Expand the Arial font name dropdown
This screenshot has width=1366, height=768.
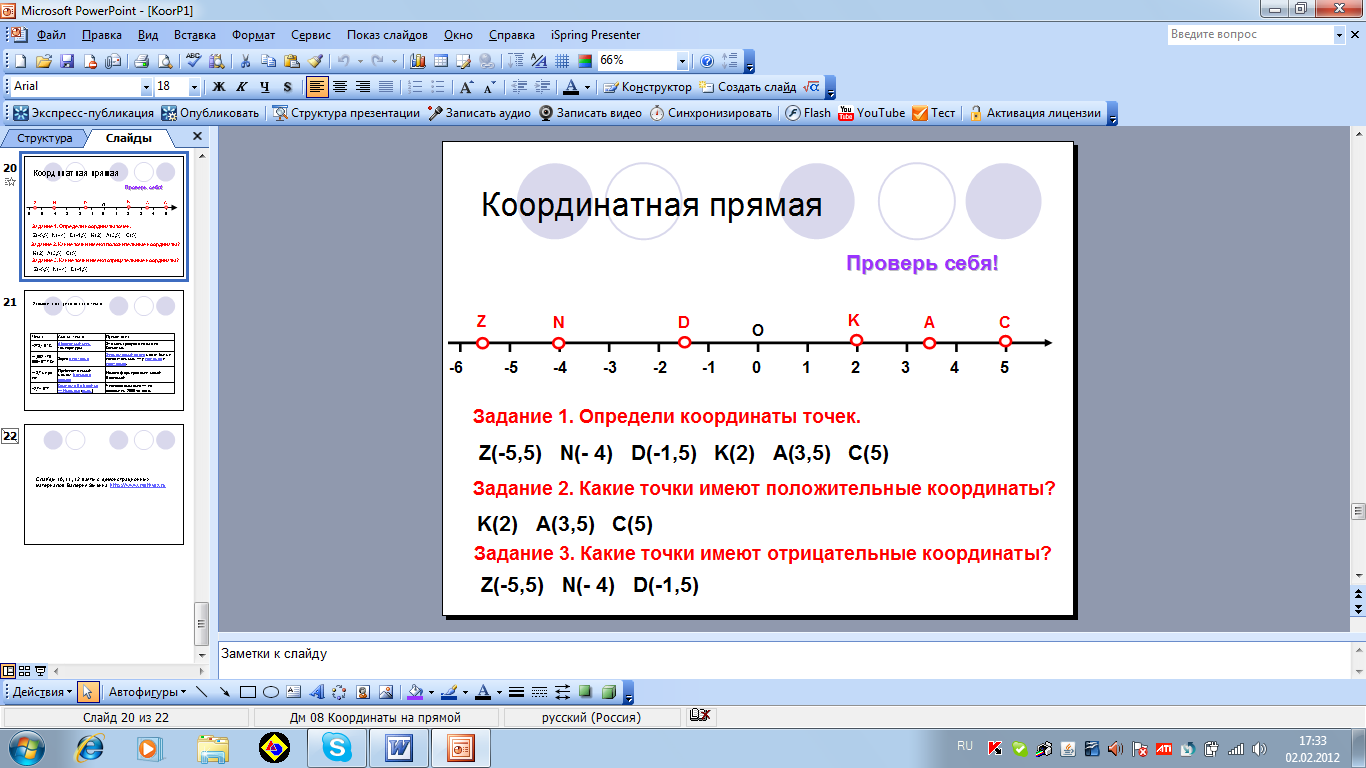147,87
